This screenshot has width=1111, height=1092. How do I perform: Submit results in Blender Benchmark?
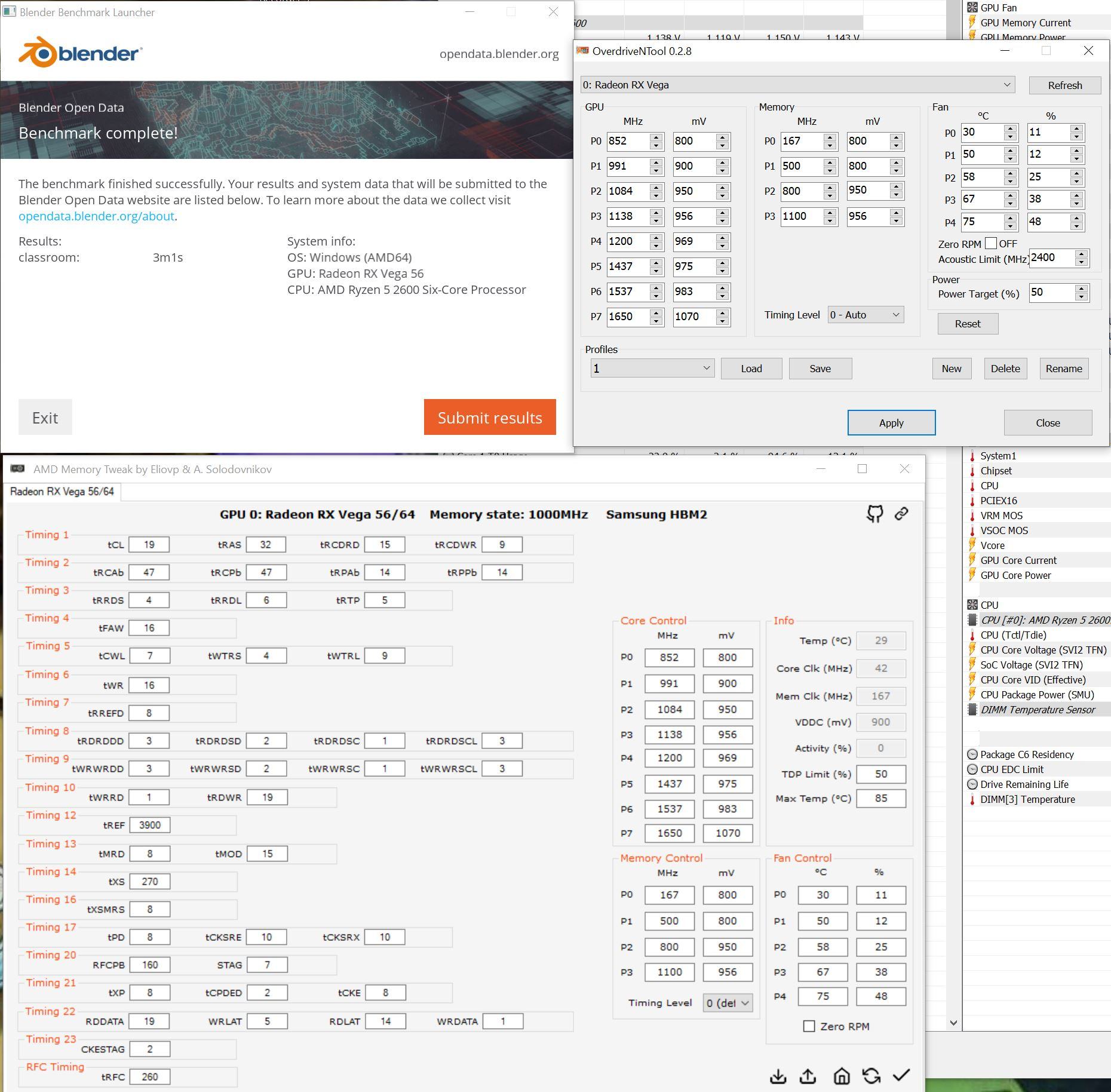490,417
